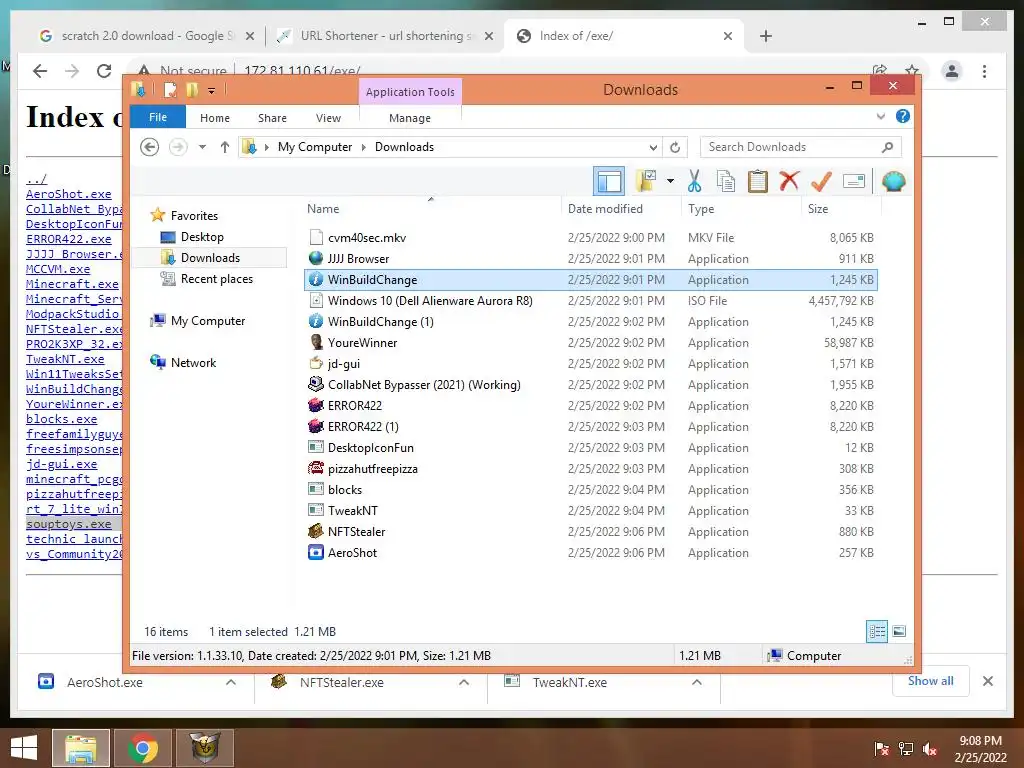Switch to Details view in status bar
Viewport: 1024px width, 768px height.
coord(876,631)
